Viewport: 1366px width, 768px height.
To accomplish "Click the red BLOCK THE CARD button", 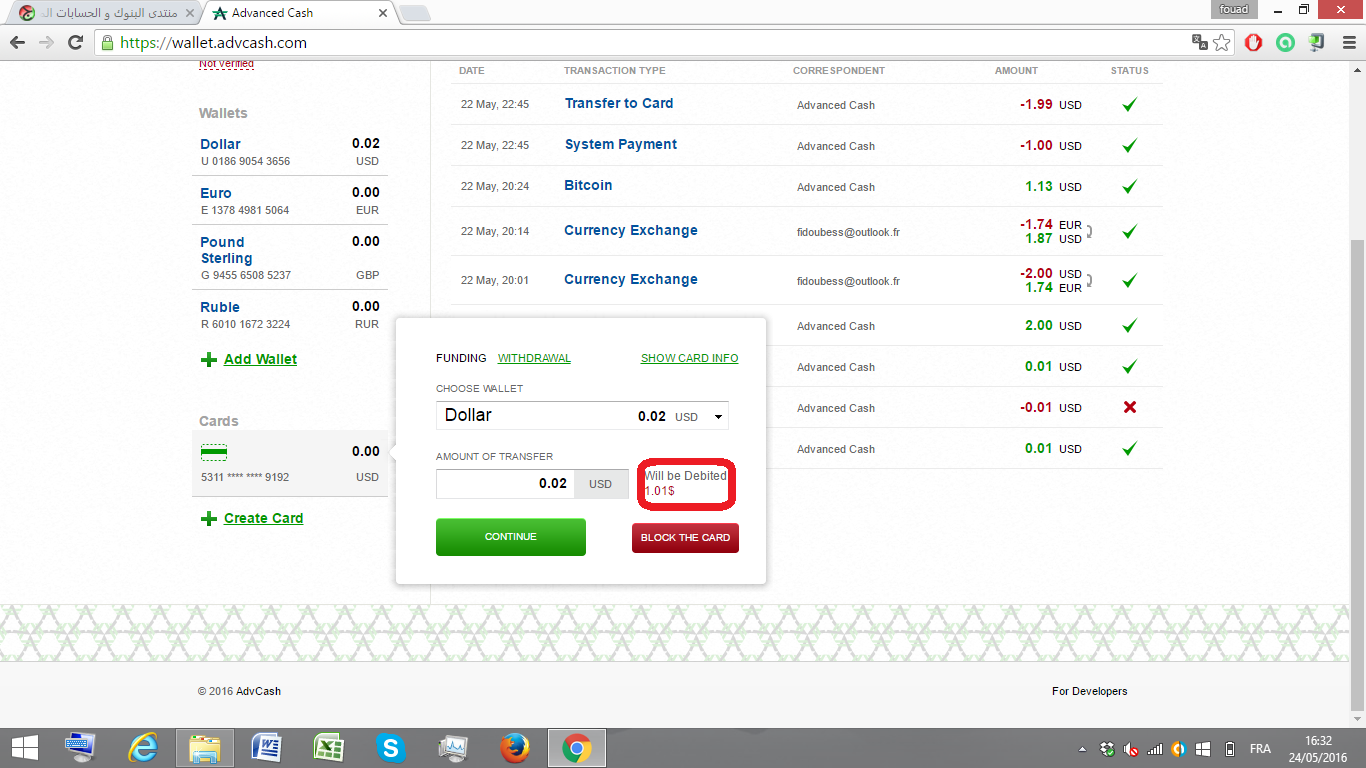I will pyautogui.click(x=685, y=538).
